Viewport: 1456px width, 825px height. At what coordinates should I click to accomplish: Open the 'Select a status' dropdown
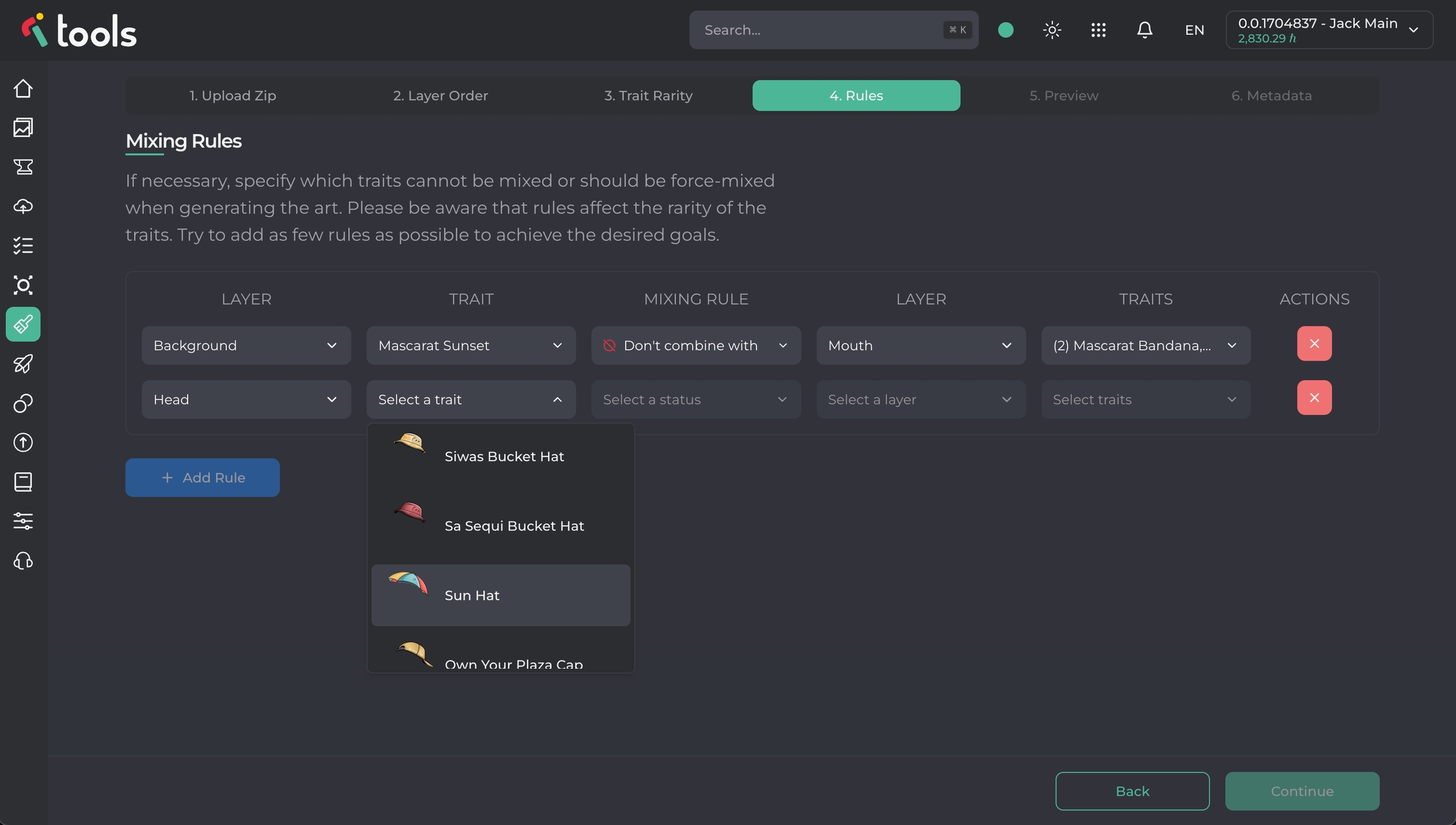click(696, 400)
